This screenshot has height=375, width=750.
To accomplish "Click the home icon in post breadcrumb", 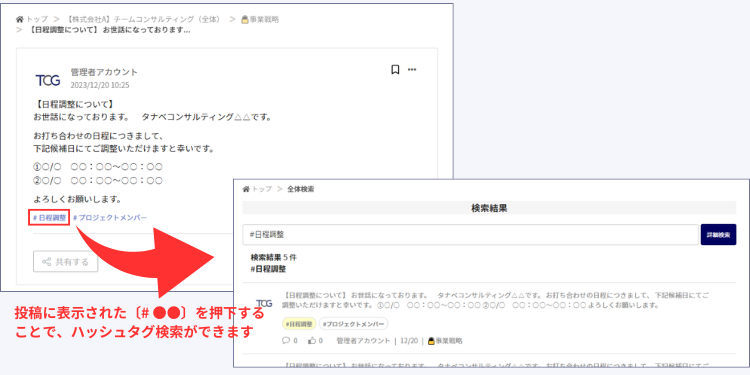I will click(20, 19).
